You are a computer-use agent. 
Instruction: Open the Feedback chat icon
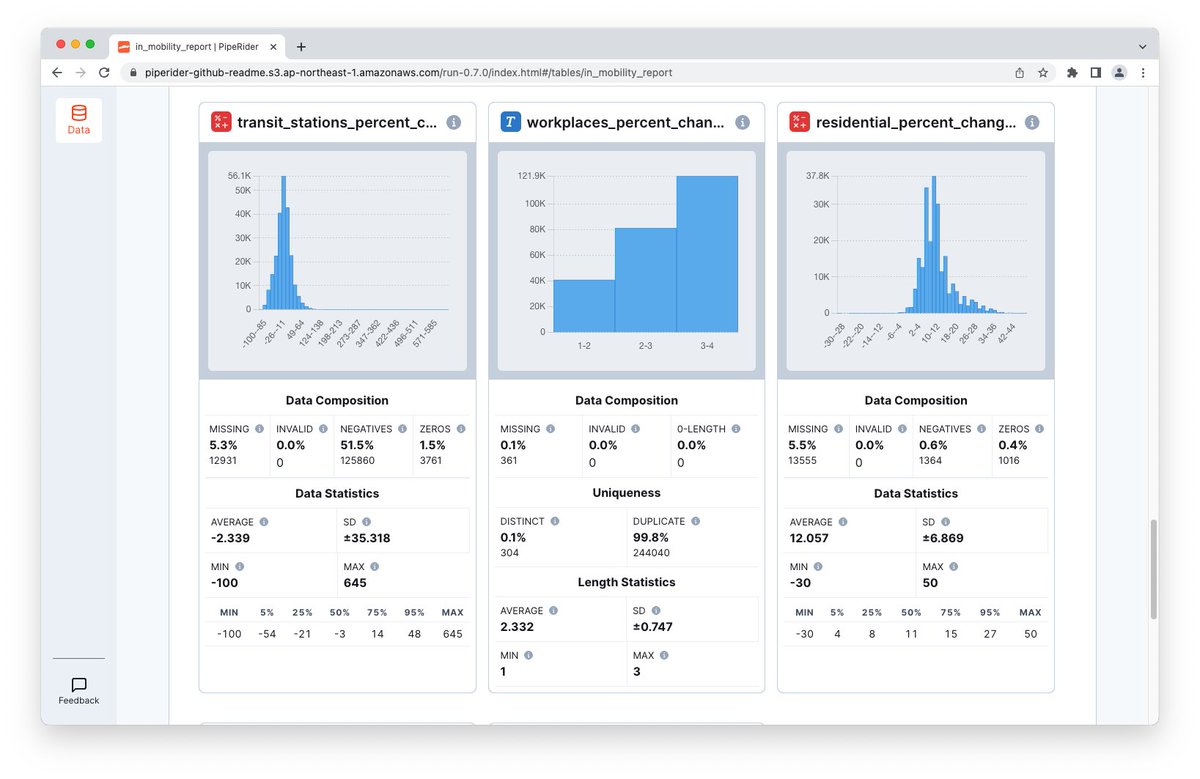78,685
